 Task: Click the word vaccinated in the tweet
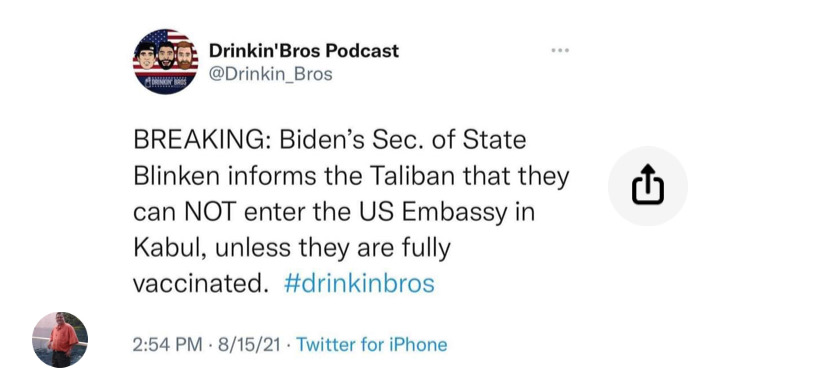[197, 284]
